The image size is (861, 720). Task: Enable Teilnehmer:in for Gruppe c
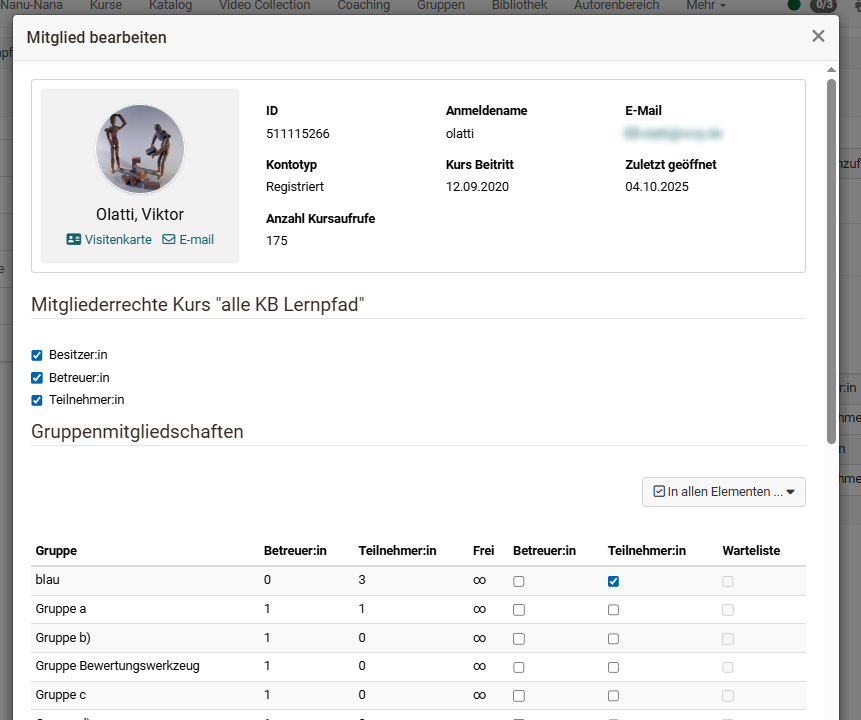click(x=613, y=695)
